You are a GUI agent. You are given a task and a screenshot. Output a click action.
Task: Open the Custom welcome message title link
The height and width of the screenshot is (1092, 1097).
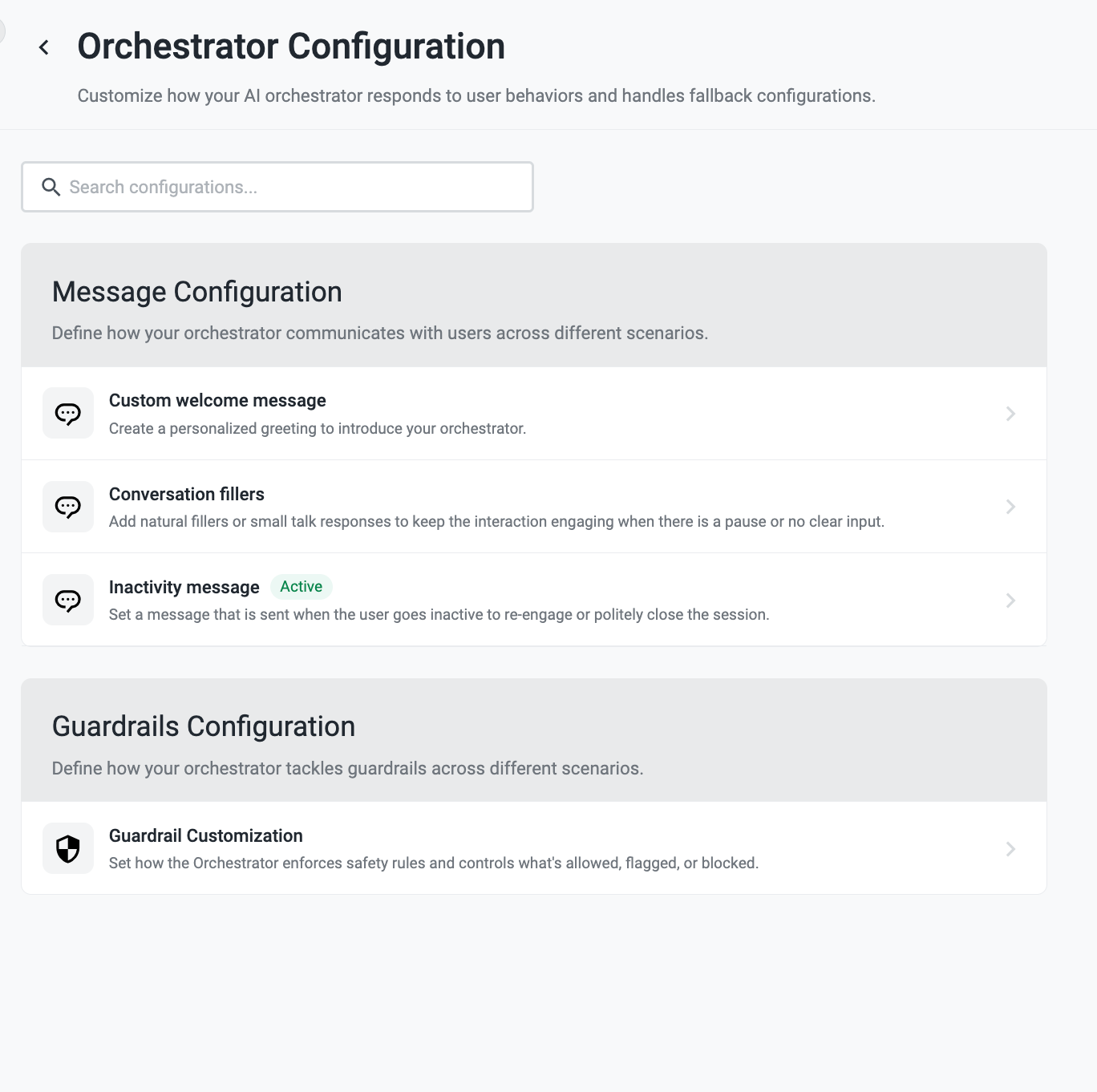point(217,400)
